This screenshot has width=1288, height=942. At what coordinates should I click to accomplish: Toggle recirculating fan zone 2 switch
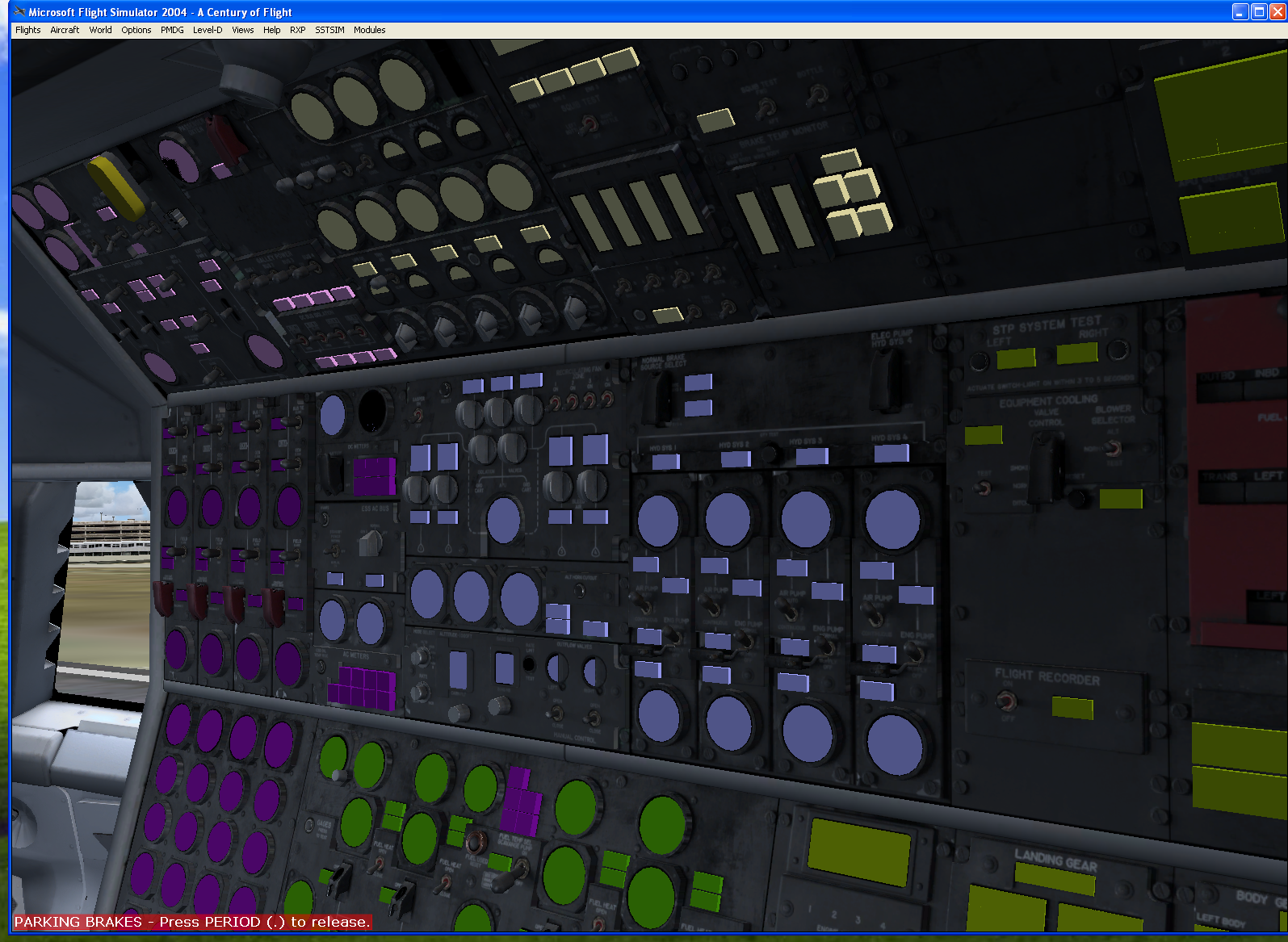point(573,401)
